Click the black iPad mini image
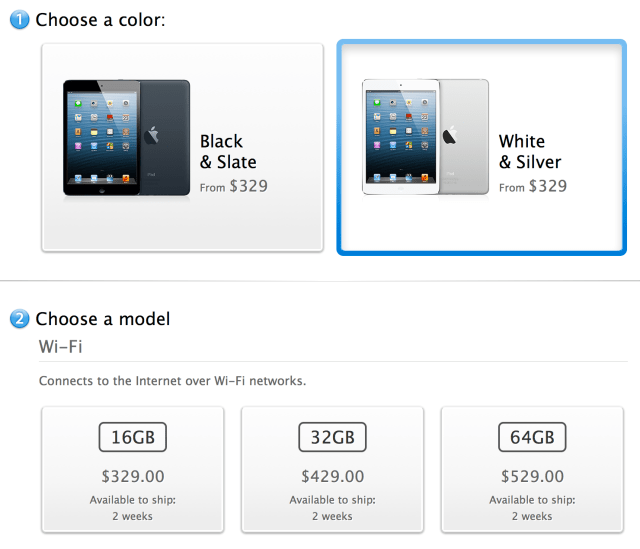 (x=125, y=137)
